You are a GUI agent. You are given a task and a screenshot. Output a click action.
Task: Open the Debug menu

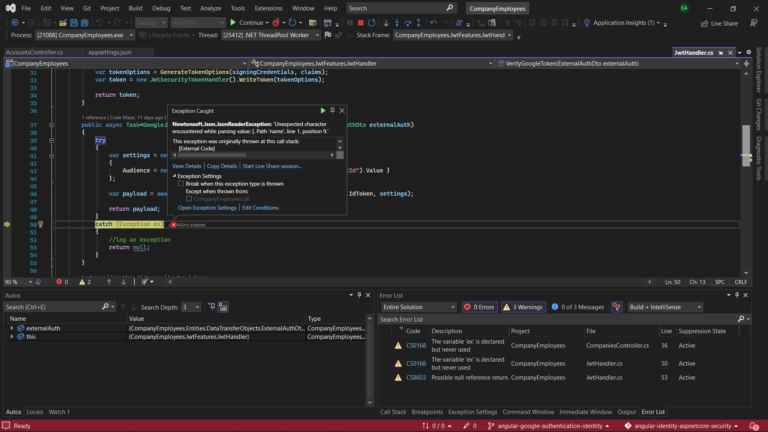(x=161, y=8)
